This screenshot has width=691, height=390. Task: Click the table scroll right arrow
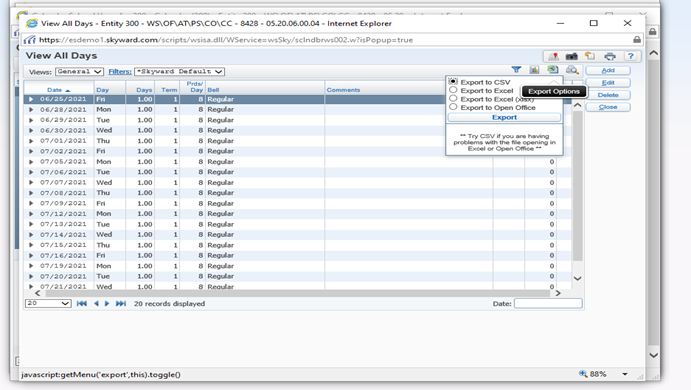coord(558,293)
